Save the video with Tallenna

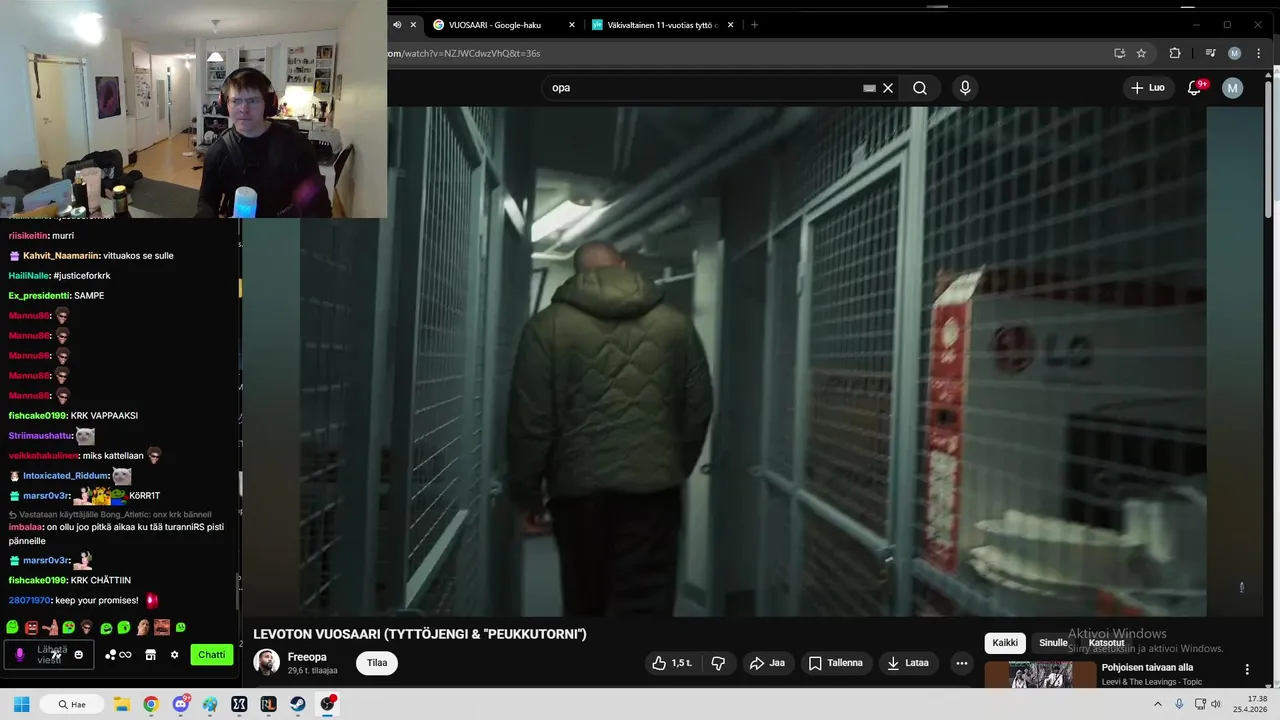tap(836, 663)
